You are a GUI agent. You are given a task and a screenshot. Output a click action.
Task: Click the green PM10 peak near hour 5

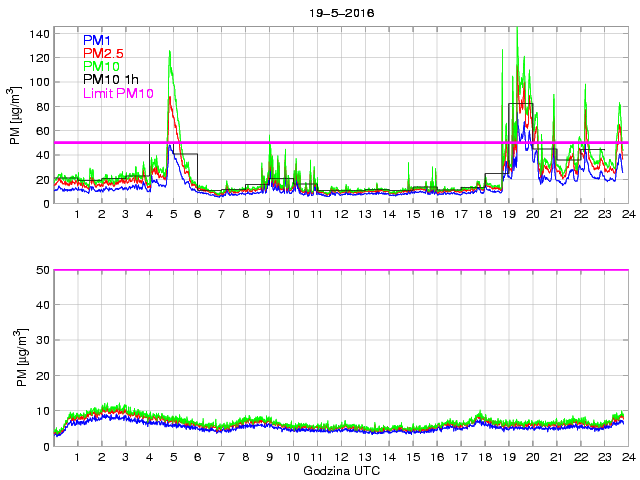click(x=170, y=52)
